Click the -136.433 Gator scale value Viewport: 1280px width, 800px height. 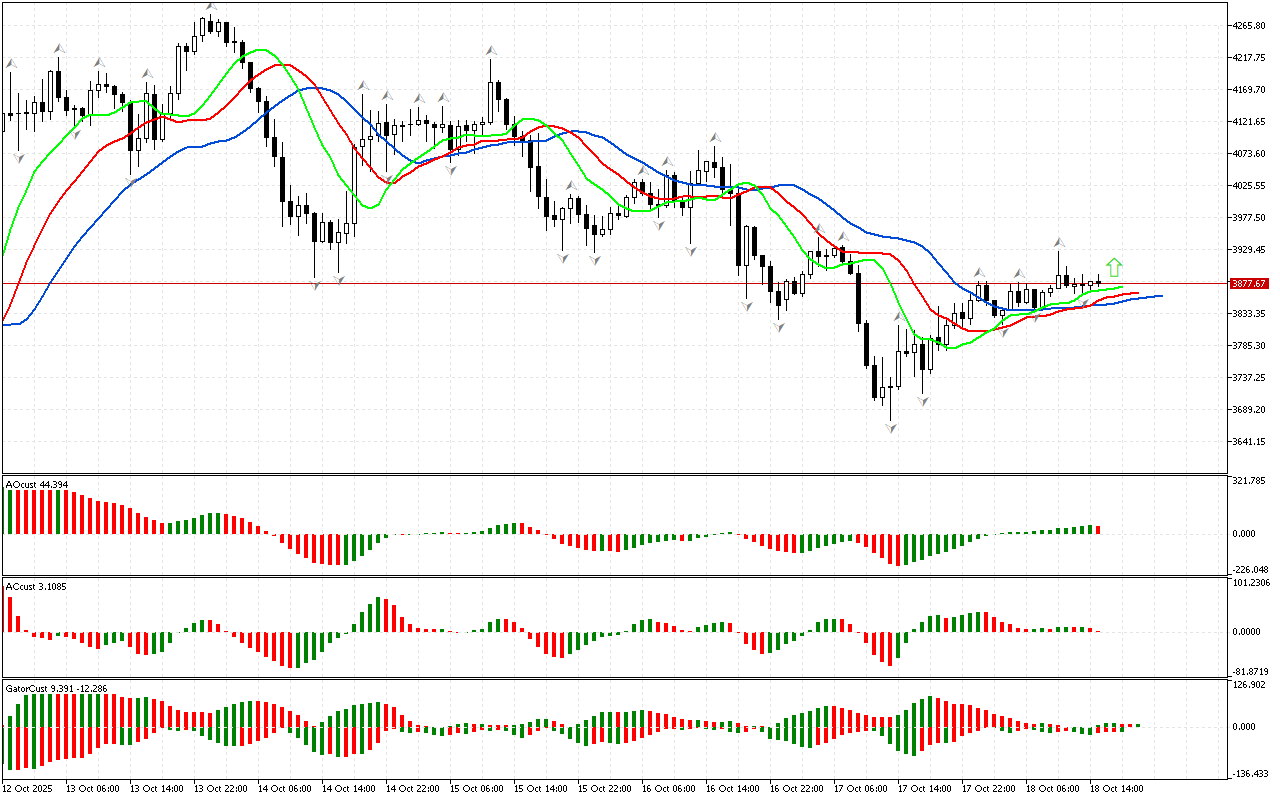click(x=1249, y=774)
